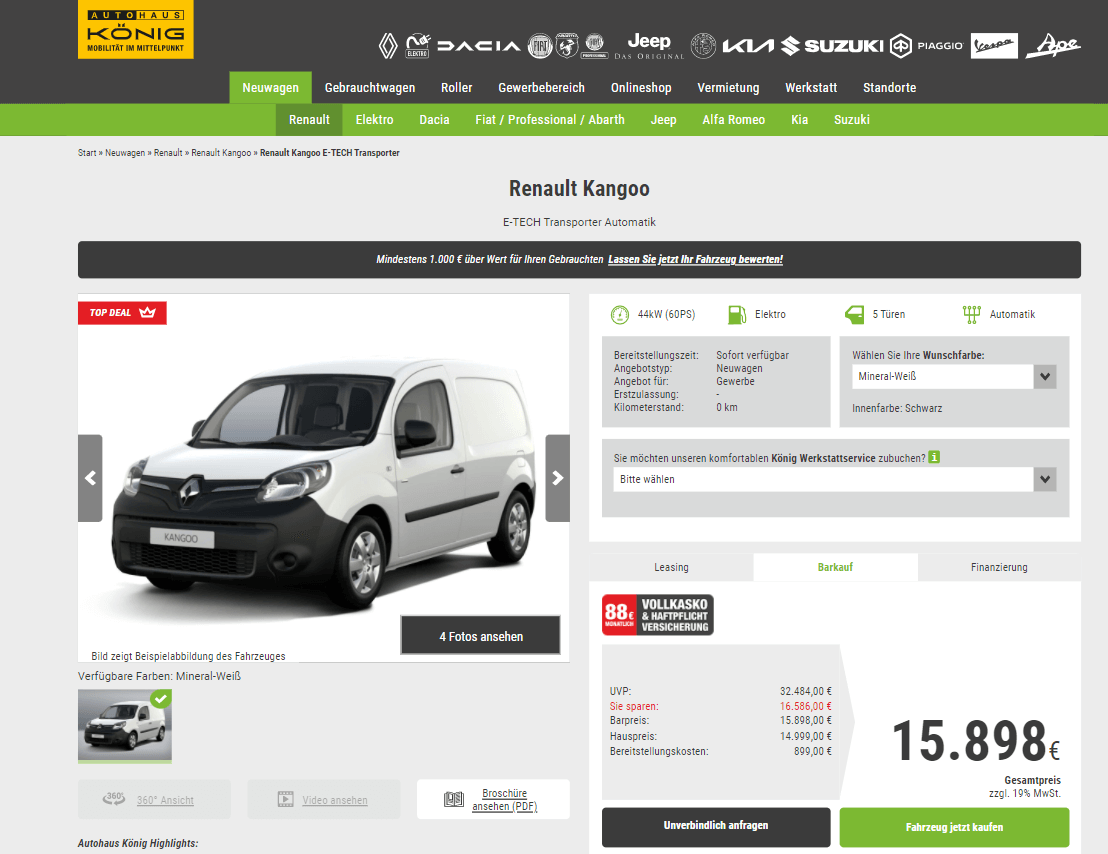
Task: Click the 'Renault Kangoo' page title
Action: pos(579,189)
